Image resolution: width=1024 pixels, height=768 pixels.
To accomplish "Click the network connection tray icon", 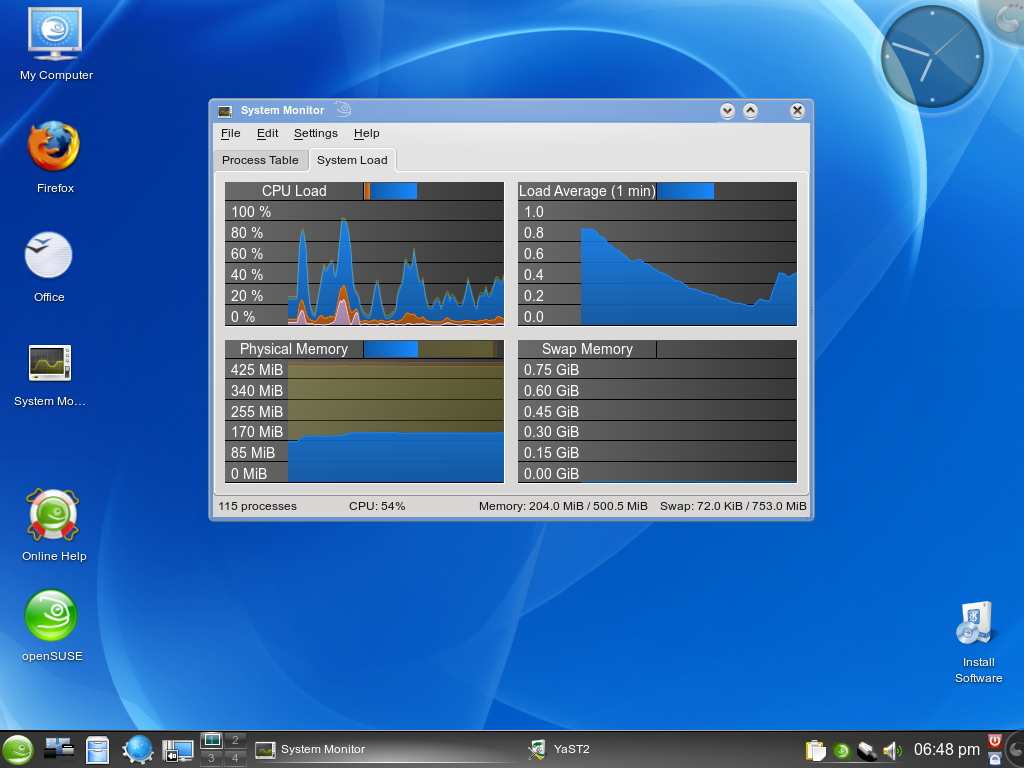I will tap(867, 750).
